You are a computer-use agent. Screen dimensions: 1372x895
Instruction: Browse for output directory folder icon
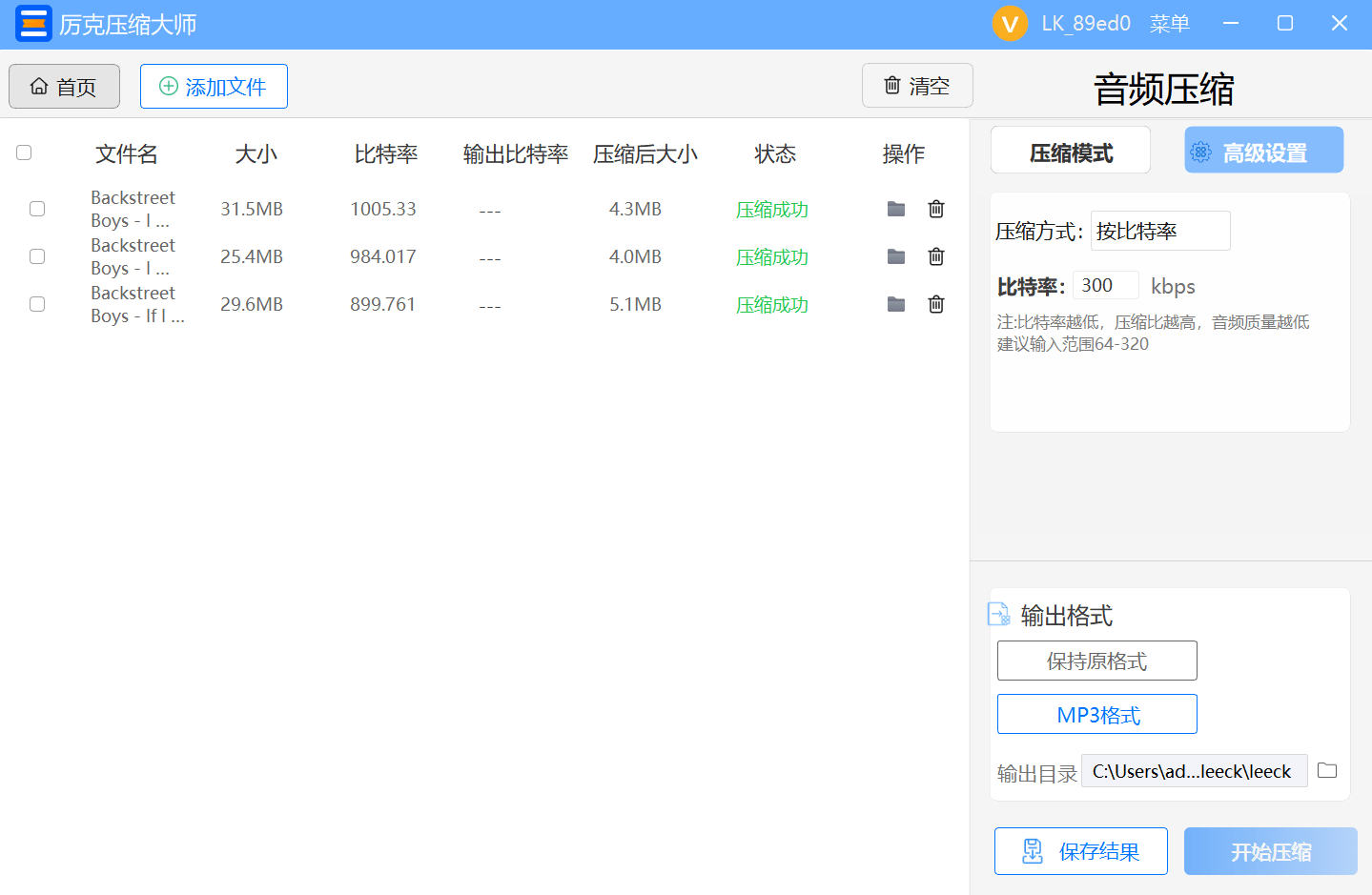(1327, 770)
